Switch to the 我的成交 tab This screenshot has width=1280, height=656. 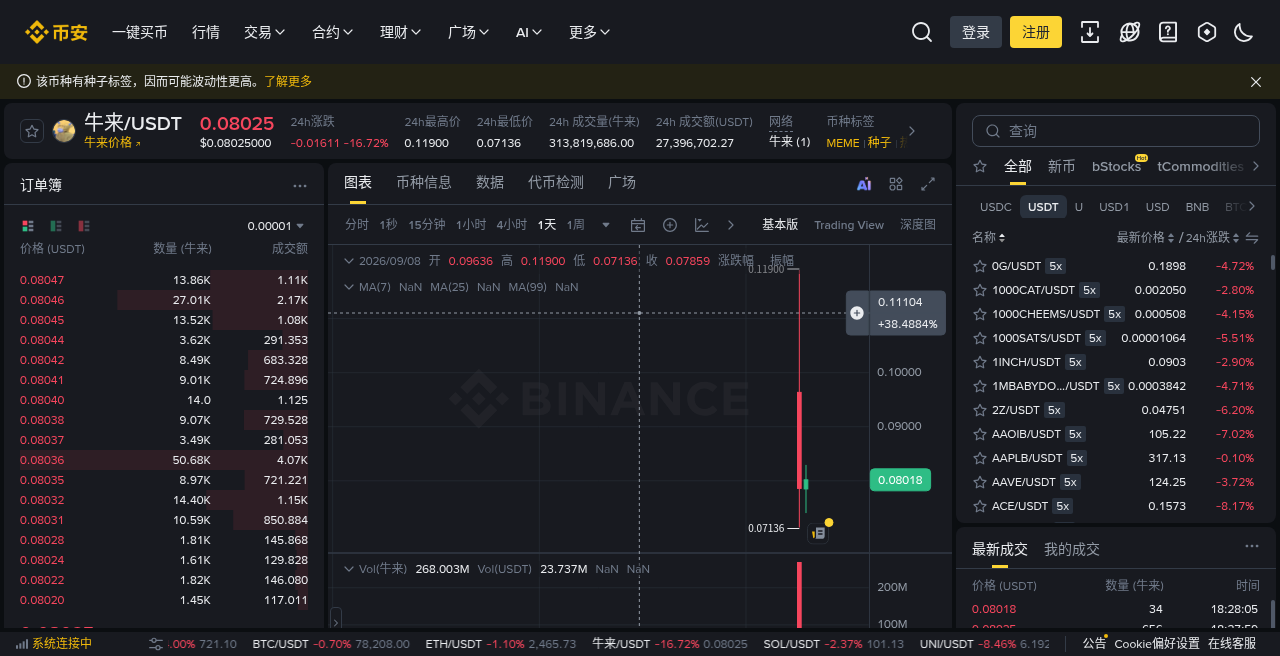point(1072,549)
